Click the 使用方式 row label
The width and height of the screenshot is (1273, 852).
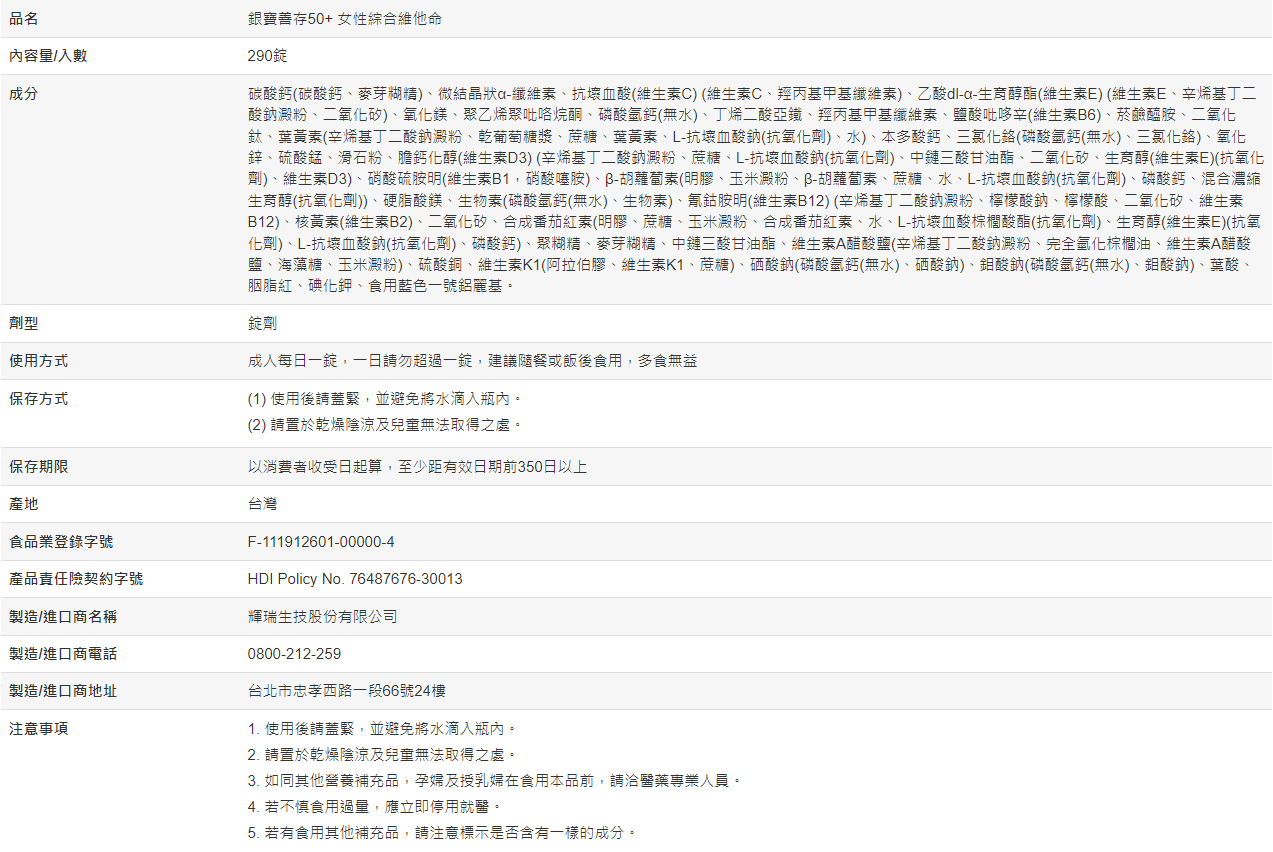click(x=38, y=360)
